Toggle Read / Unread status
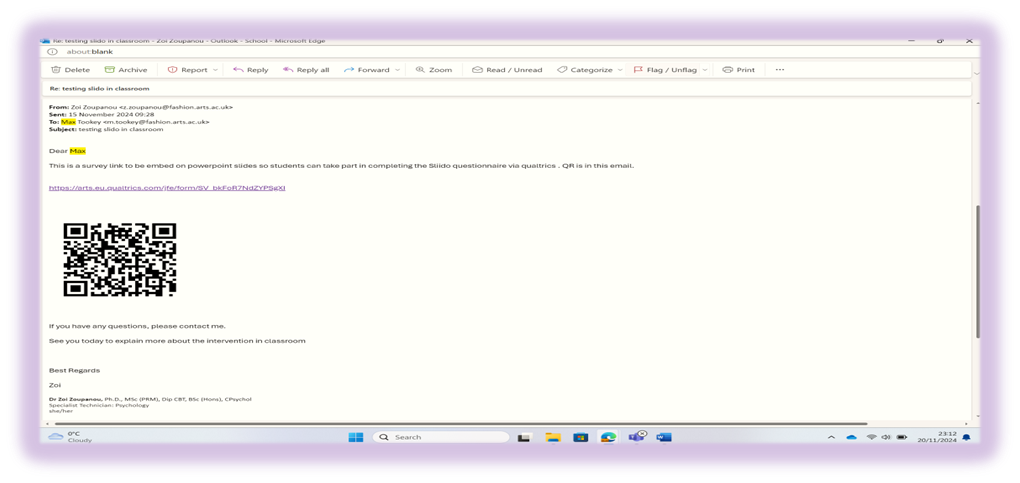 point(507,70)
